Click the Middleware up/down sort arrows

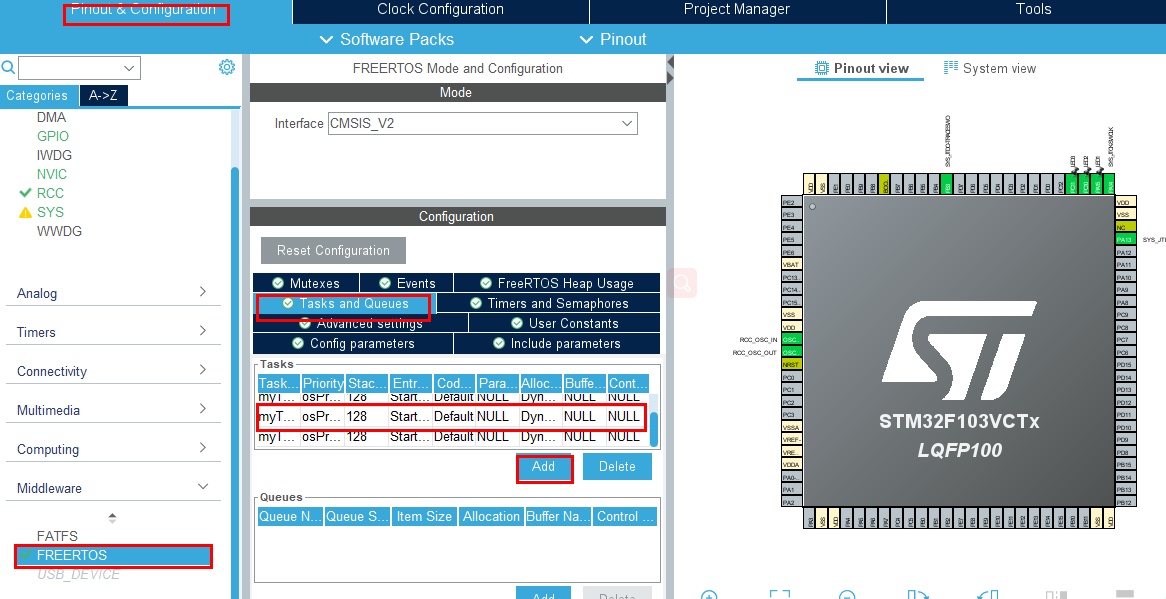(x=112, y=518)
